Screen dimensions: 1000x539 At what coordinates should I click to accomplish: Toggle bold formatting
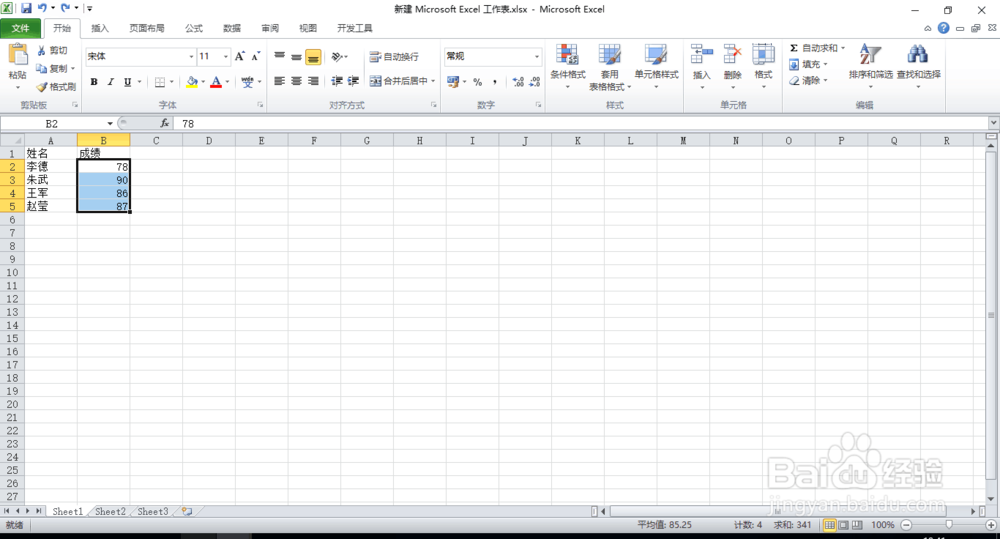tap(94, 82)
